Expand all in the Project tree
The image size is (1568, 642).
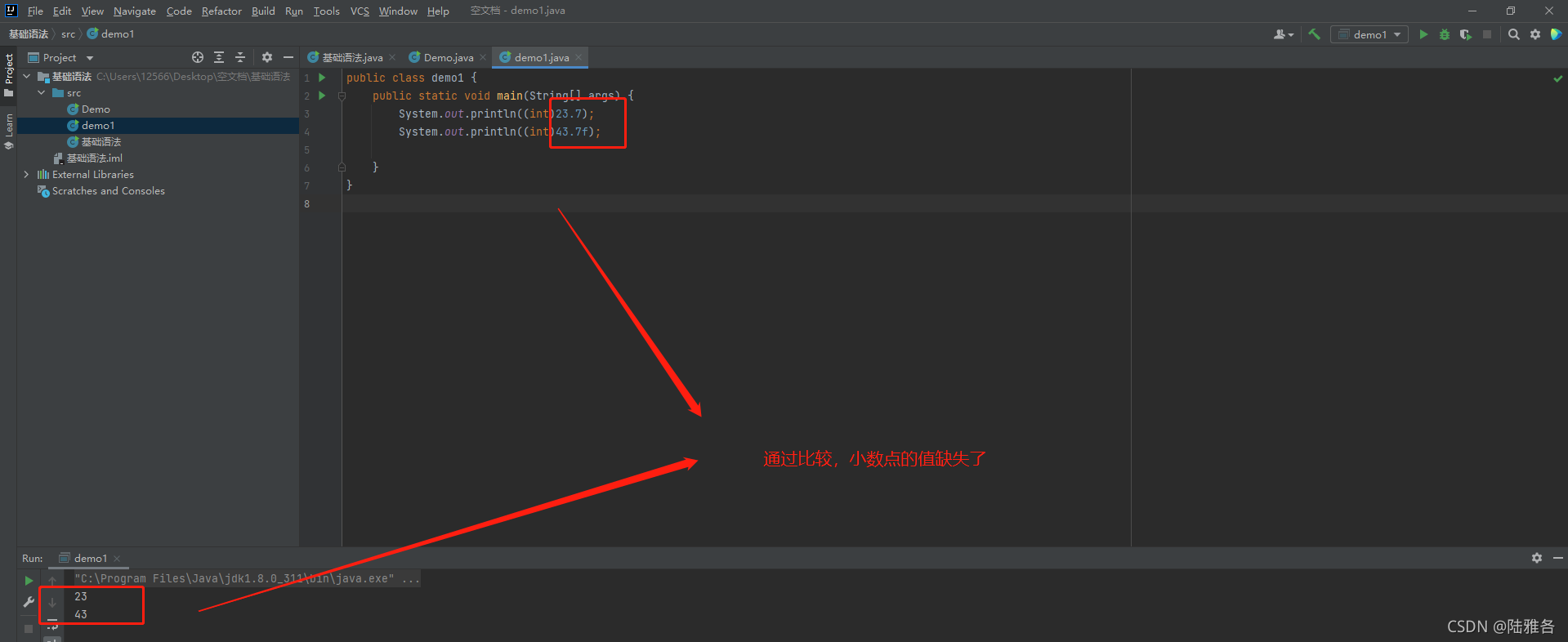(x=219, y=57)
